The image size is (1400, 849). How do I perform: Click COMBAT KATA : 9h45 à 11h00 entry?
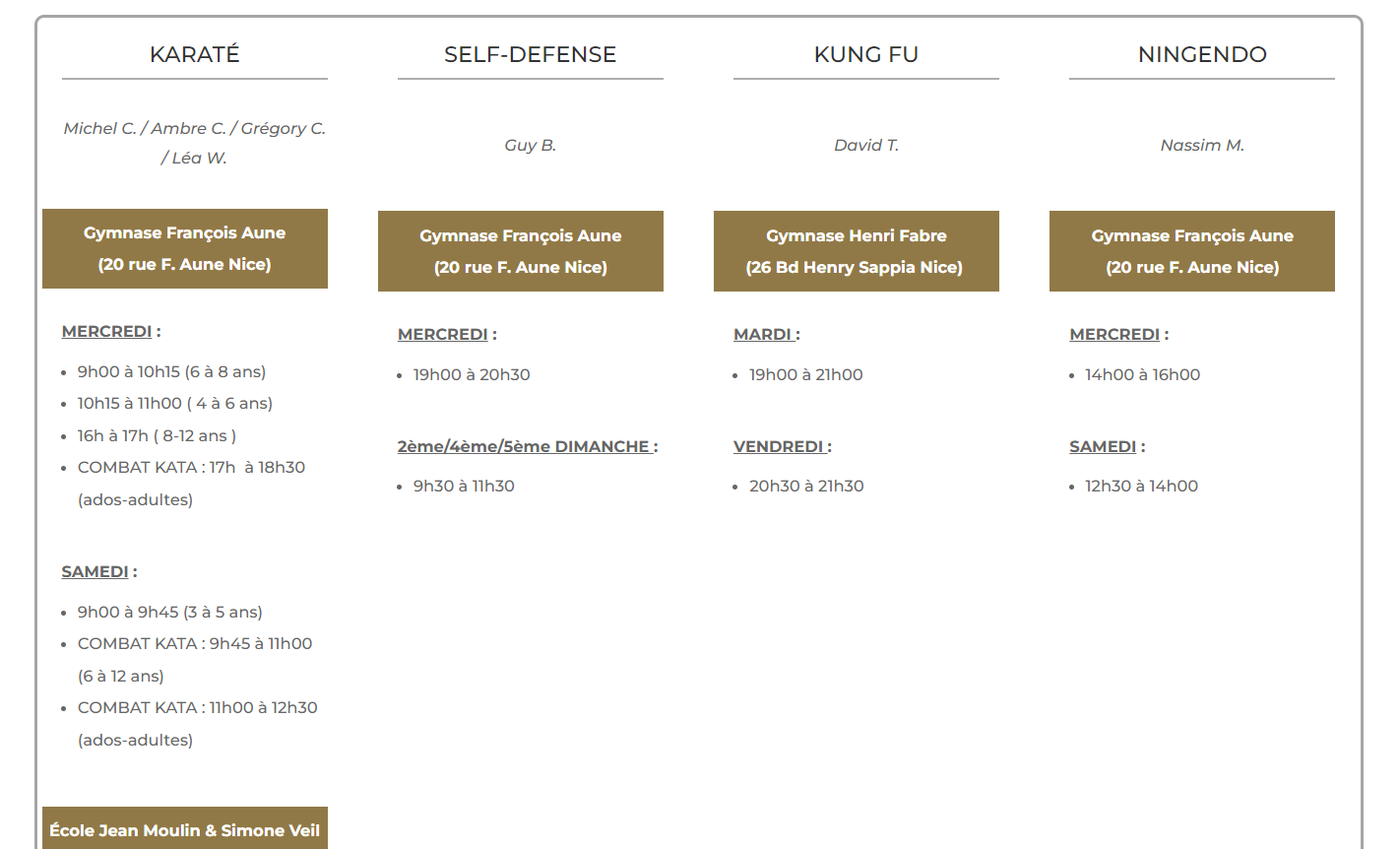click(195, 660)
